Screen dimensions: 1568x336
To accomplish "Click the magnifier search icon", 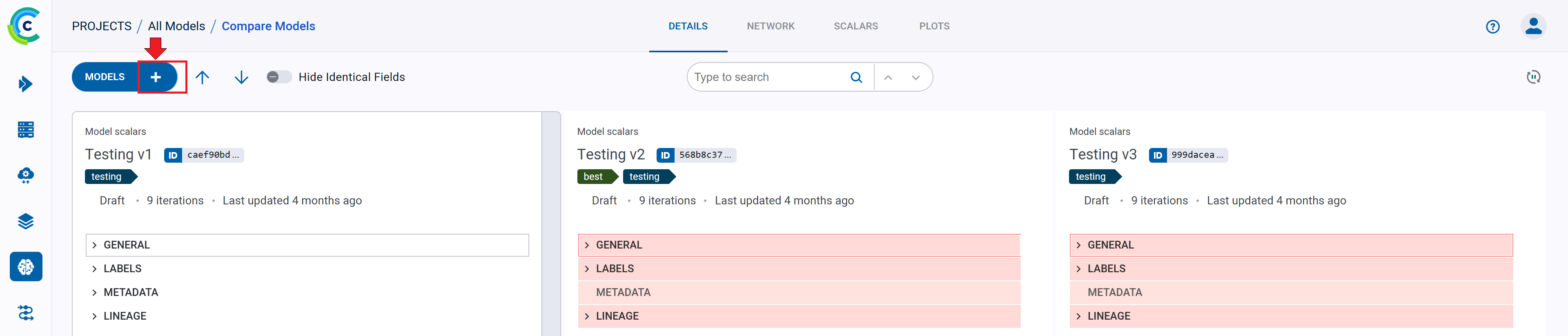I will 856,77.
